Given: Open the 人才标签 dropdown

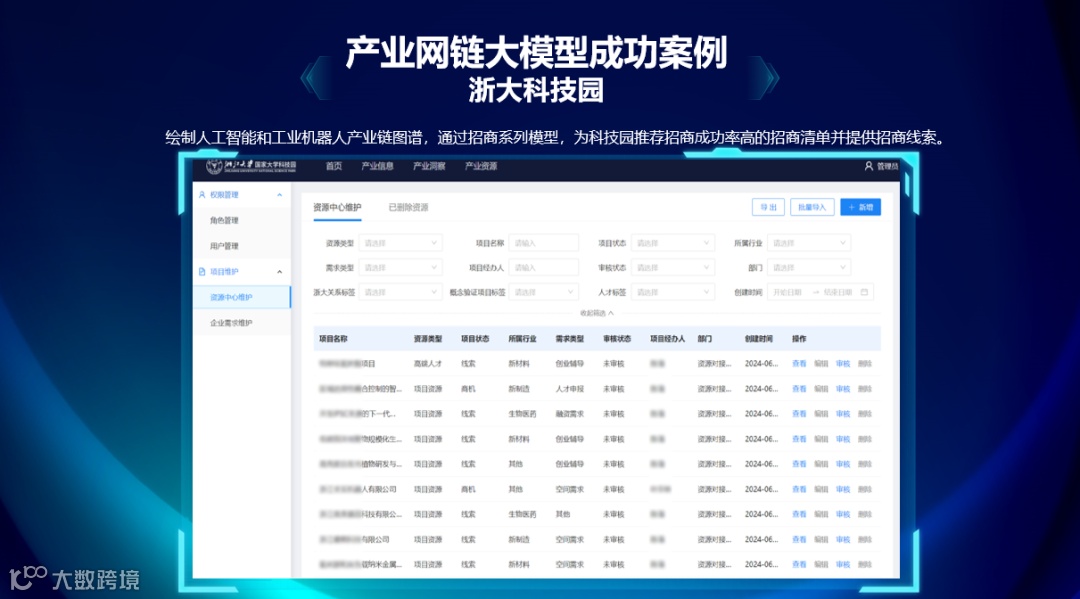Looking at the screenshot, I should [x=672, y=293].
